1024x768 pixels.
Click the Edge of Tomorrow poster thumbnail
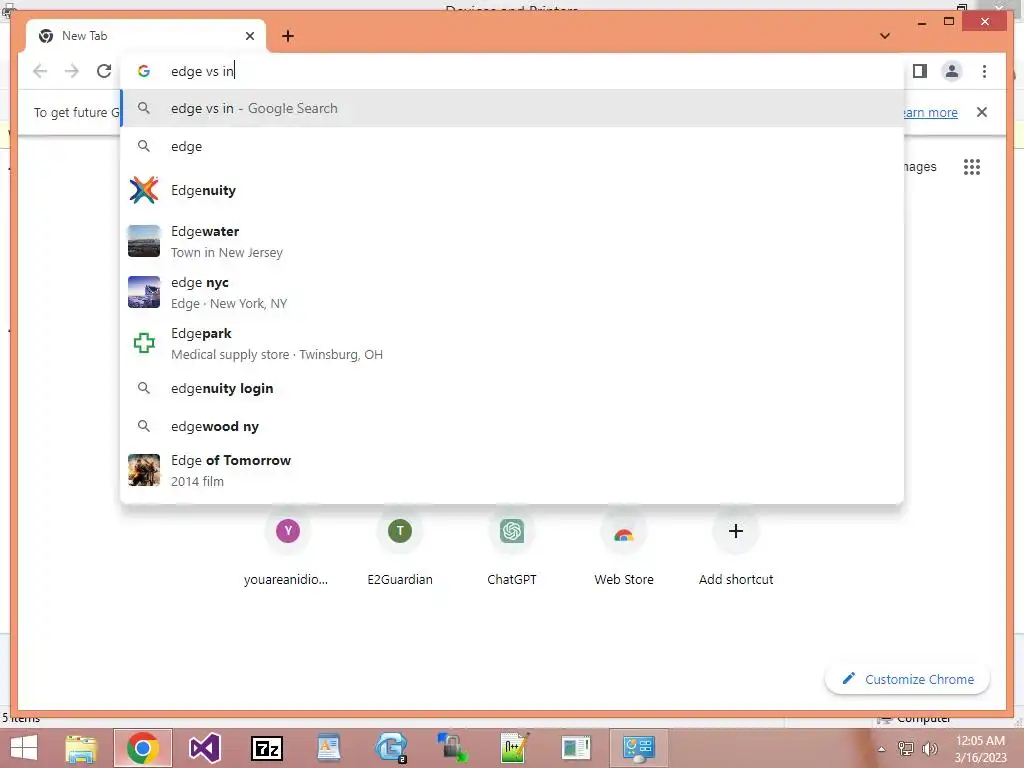pyautogui.click(x=144, y=470)
